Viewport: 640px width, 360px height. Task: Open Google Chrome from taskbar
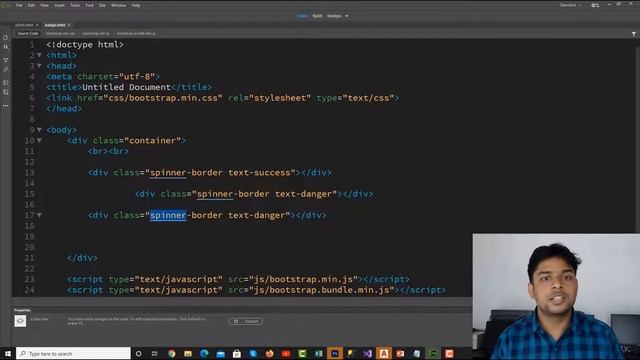coord(171,353)
